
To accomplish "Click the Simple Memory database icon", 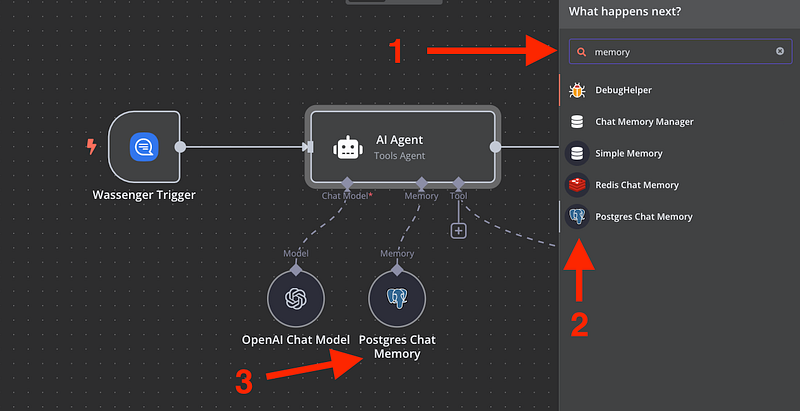I will (577, 153).
